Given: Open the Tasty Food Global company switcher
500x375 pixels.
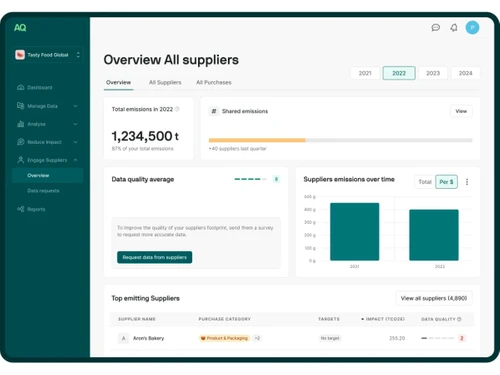Looking at the screenshot, I should 48,55.
